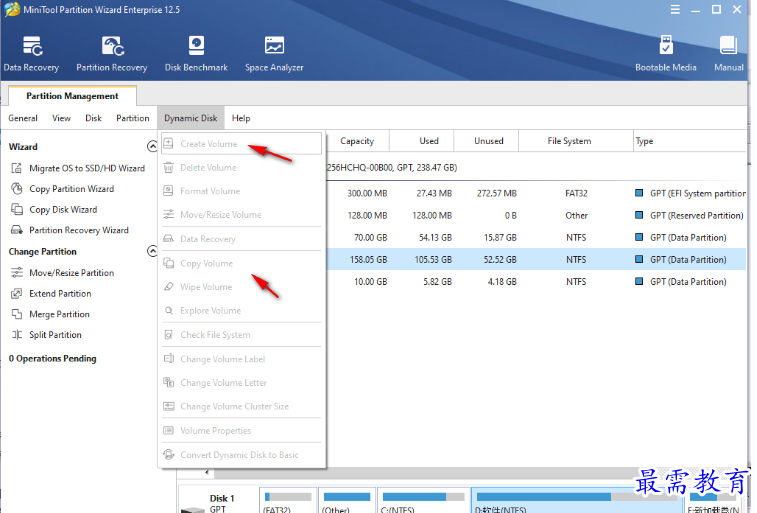This screenshot has width=757, height=513.
Task: Click the Extend Partition link
Action: (x=60, y=293)
